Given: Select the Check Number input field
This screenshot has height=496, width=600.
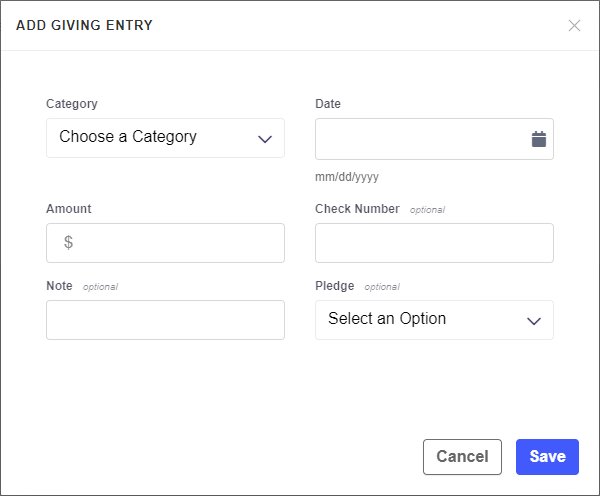Looking at the screenshot, I should [434, 243].
